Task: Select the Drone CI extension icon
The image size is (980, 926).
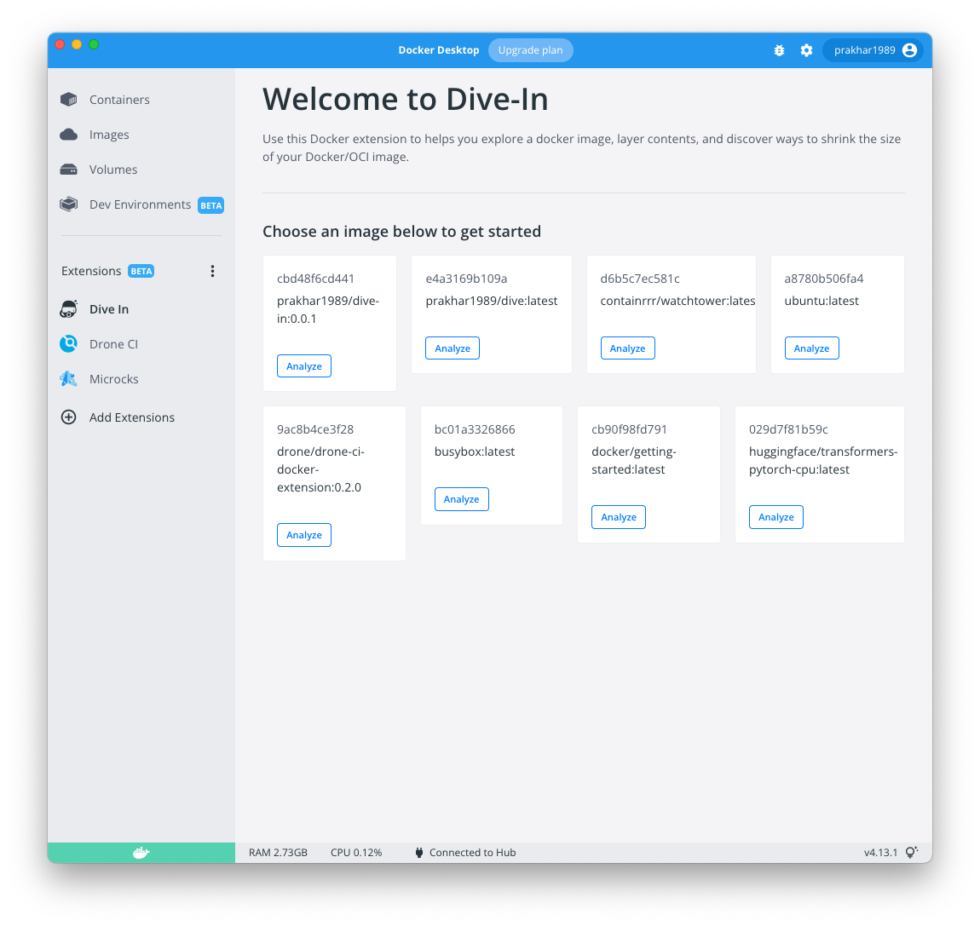Action: point(68,344)
